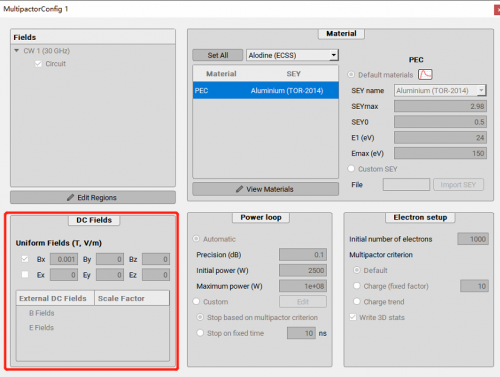This screenshot has width=500, height=377.
Task: Toggle the Bx uniform field checkbox
Action: click(x=25, y=259)
